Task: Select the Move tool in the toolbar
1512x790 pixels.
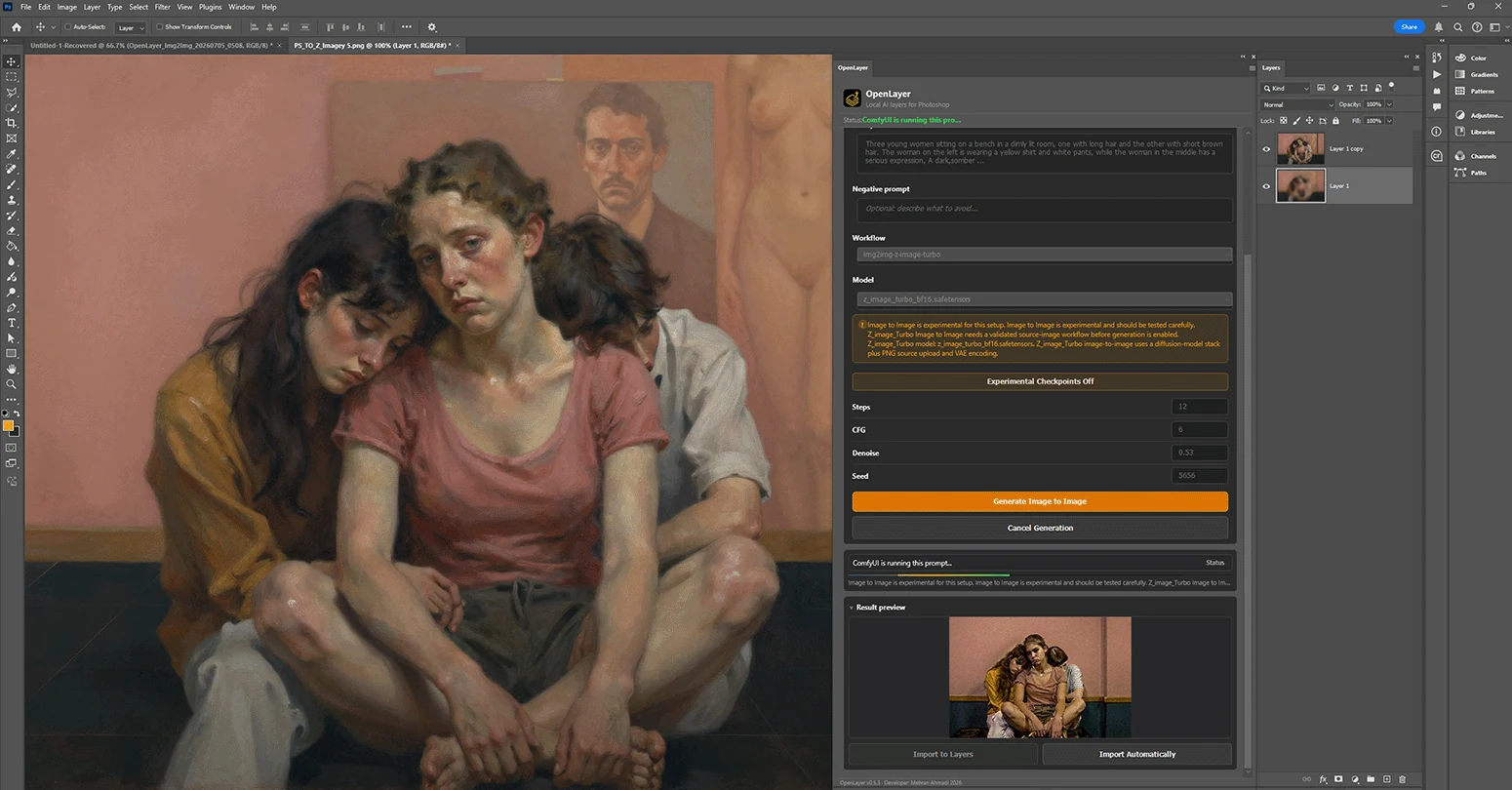Action: tap(12, 61)
